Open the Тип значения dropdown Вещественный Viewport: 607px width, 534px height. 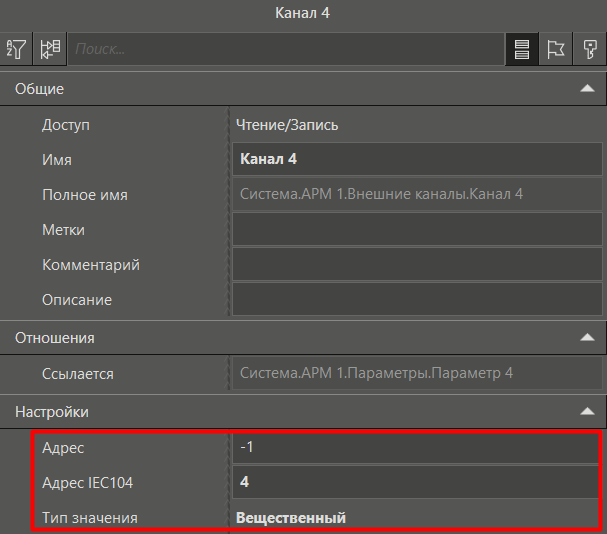click(x=416, y=518)
